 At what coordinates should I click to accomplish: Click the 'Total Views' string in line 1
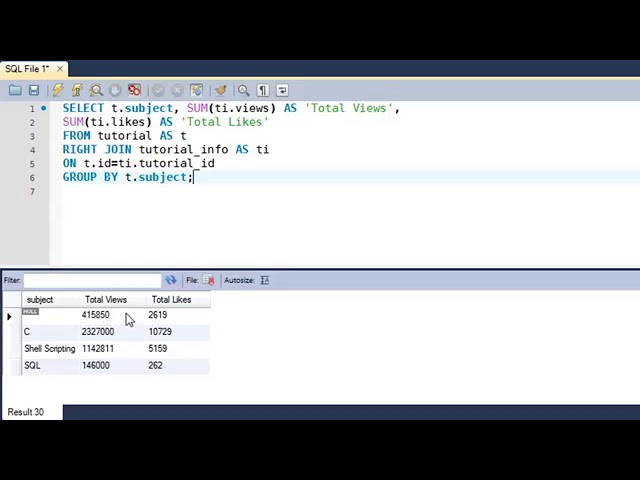349,108
